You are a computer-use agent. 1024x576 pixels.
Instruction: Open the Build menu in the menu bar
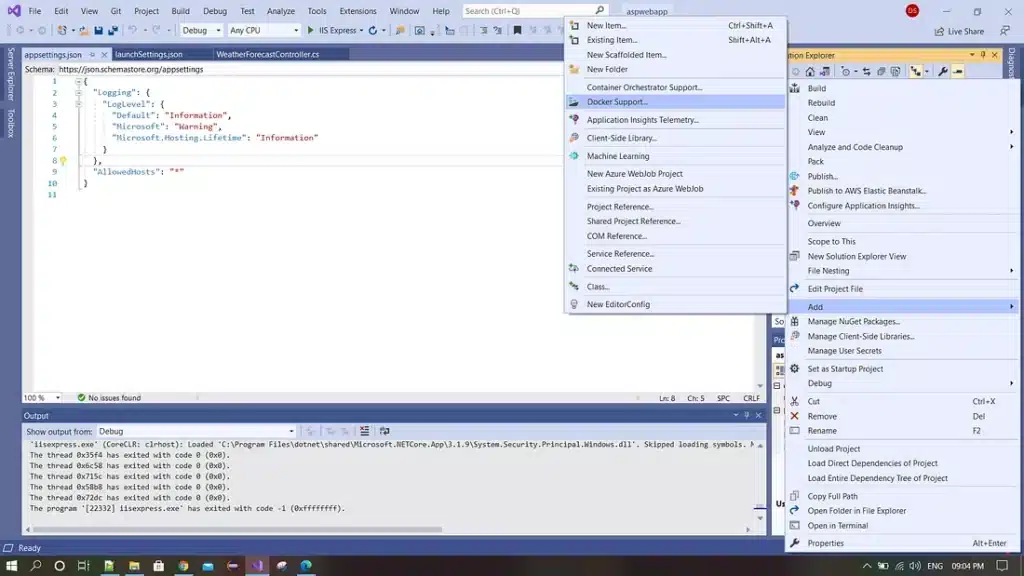[x=180, y=11]
